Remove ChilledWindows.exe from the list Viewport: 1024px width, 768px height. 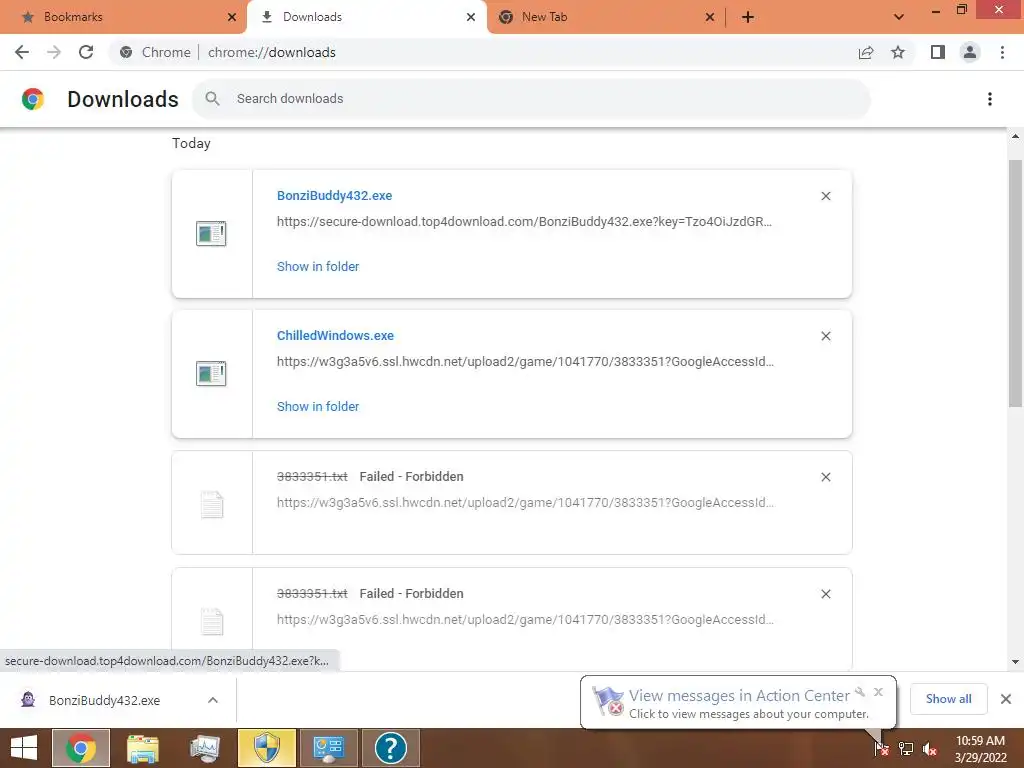825,336
